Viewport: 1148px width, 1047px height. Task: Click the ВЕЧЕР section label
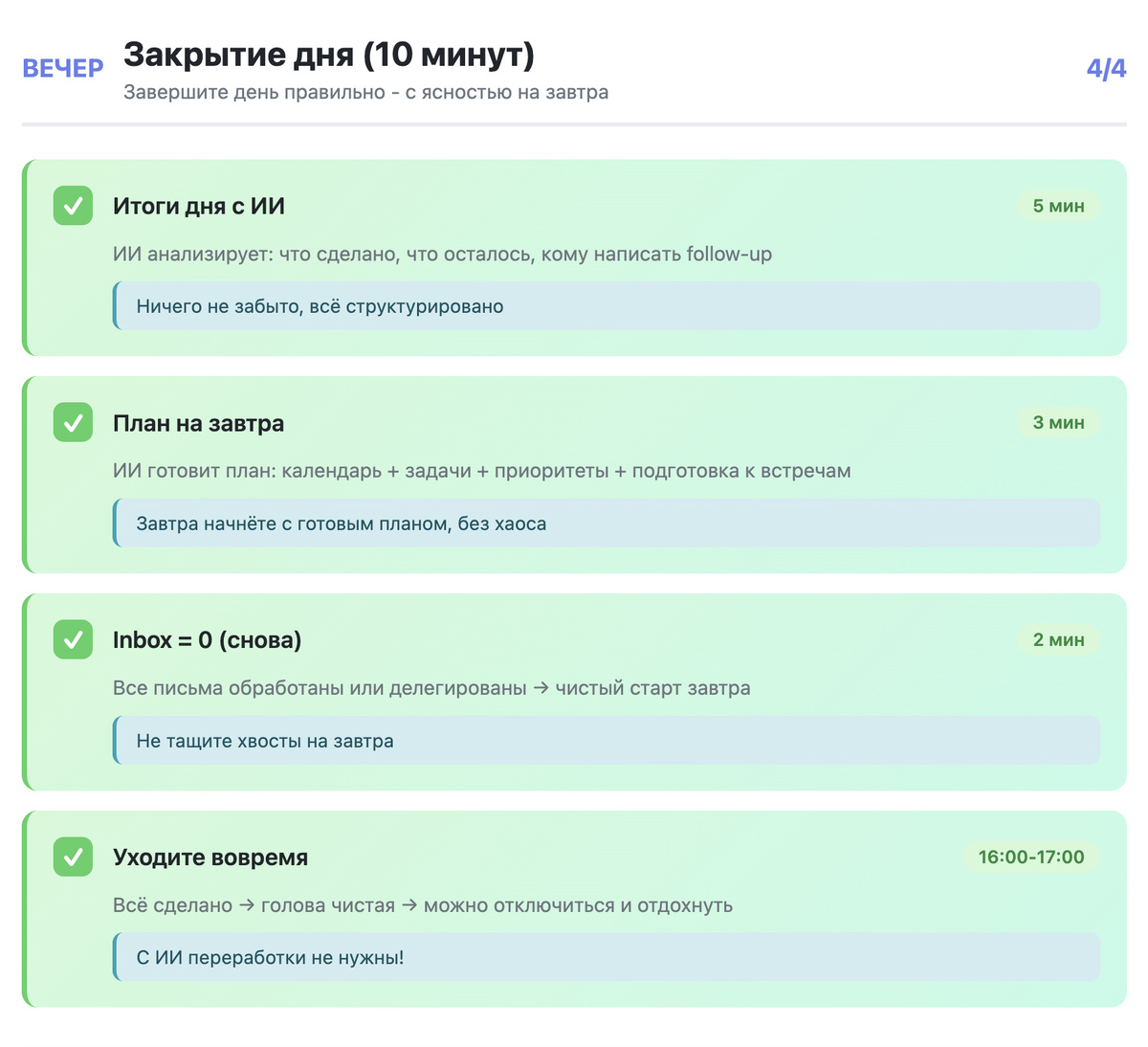point(63,69)
